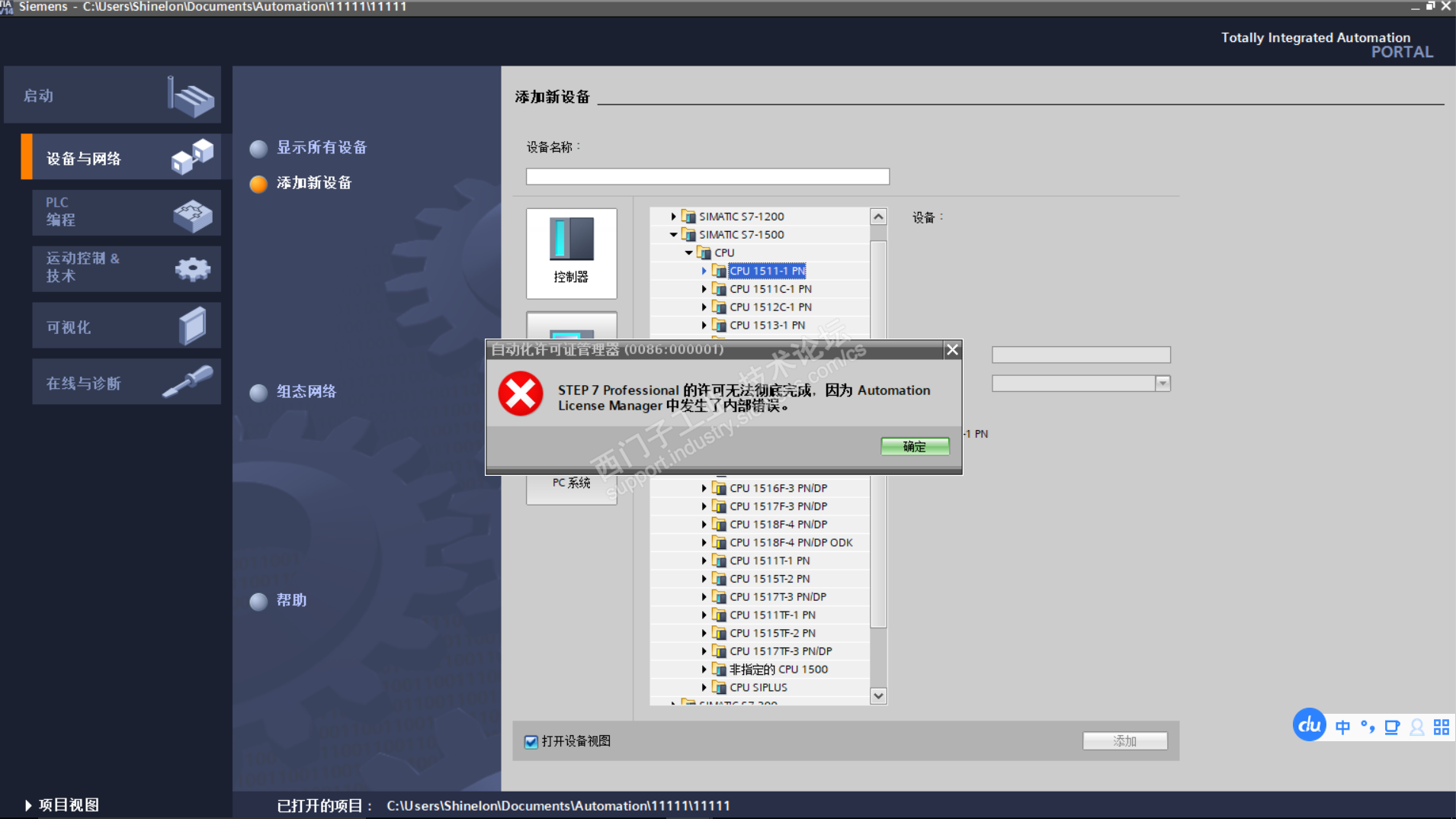Select CPU 1515TF-2 PN in the tree
Viewport: 1456px width, 819px height.
pyautogui.click(x=772, y=633)
